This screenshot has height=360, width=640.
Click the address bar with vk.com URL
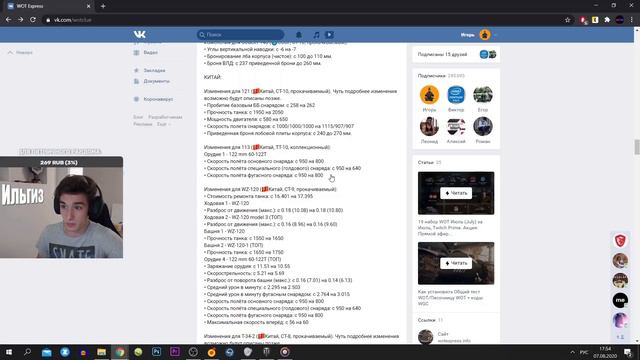[x=302, y=20]
